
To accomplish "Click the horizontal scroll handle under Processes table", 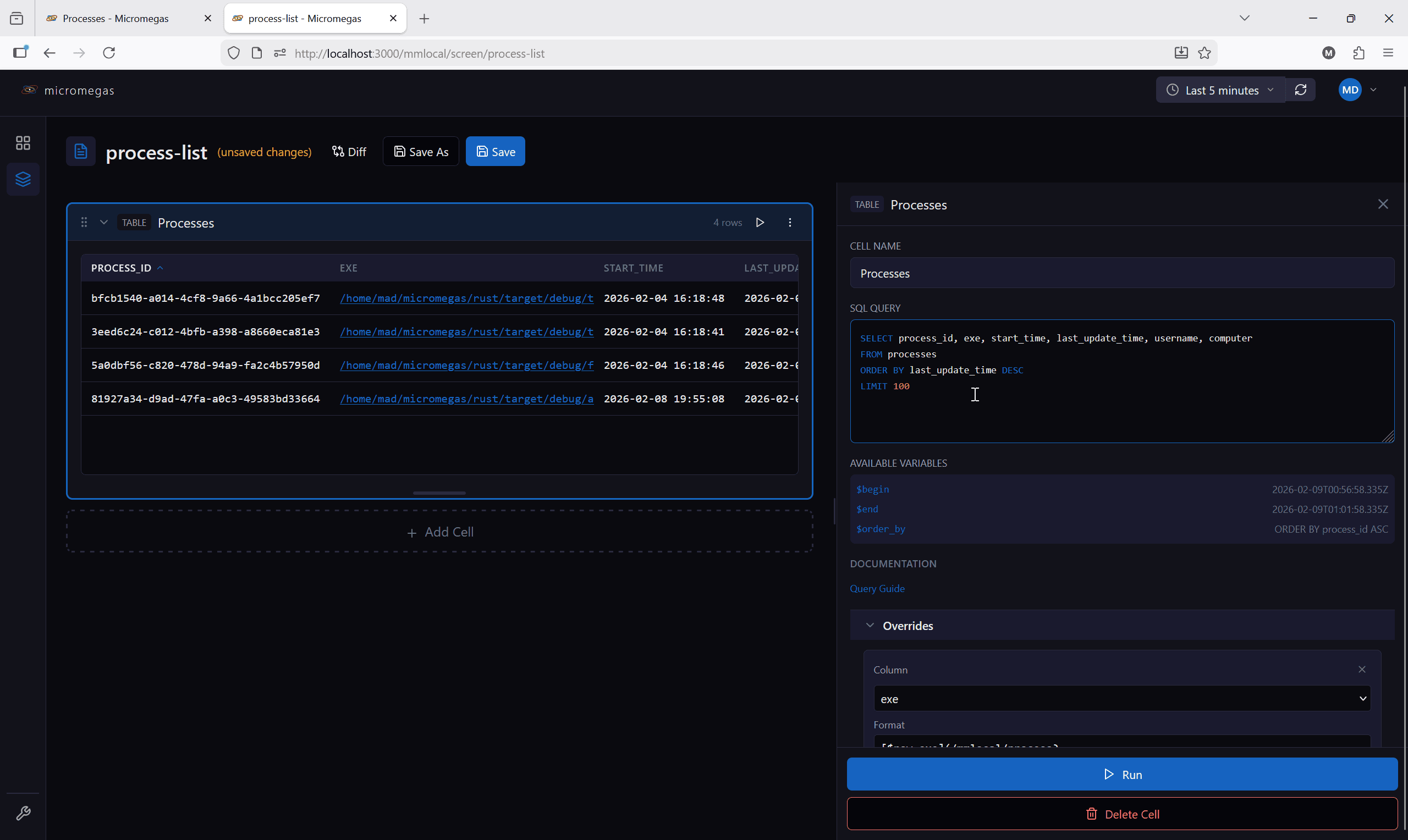I will point(439,493).
